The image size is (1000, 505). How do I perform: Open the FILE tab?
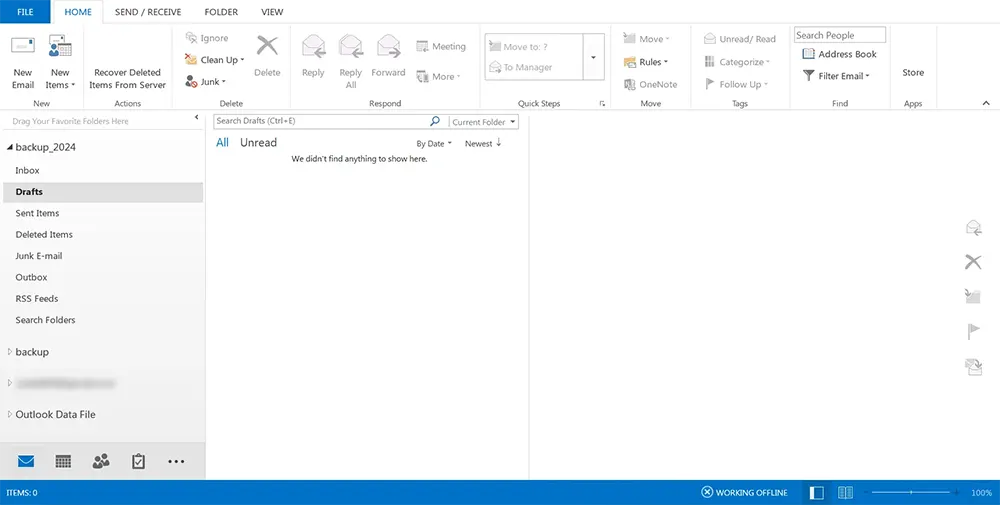pos(26,11)
